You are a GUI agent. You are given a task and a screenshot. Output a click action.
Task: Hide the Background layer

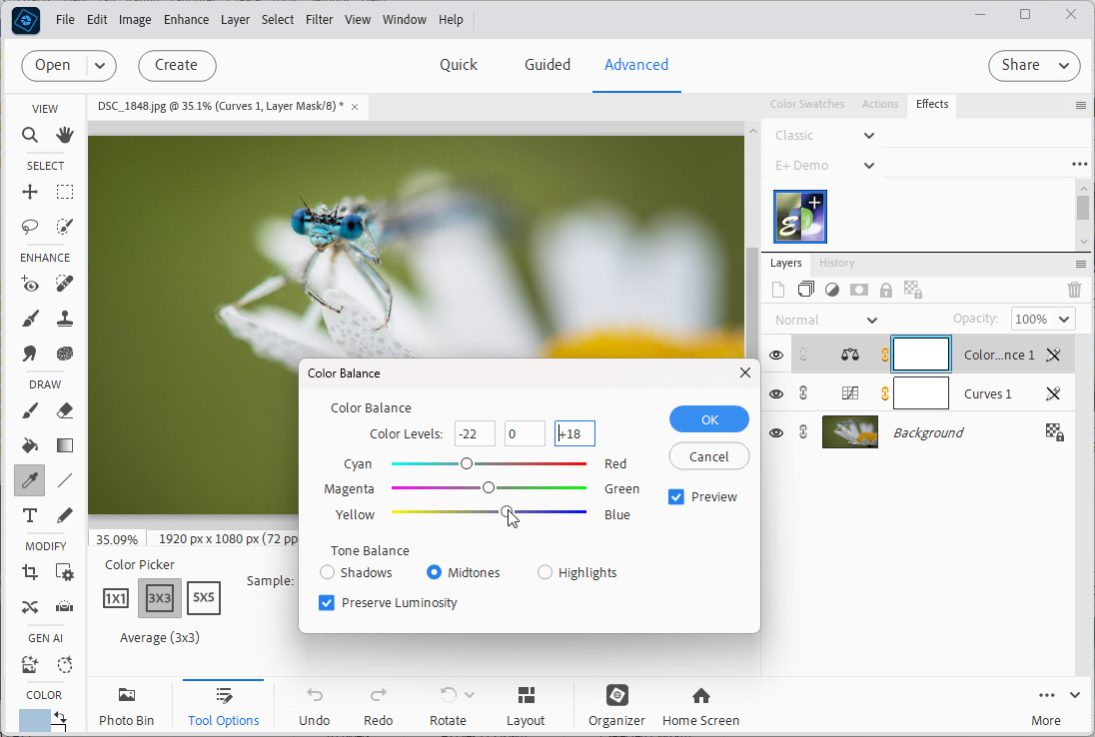(x=776, y=433)
